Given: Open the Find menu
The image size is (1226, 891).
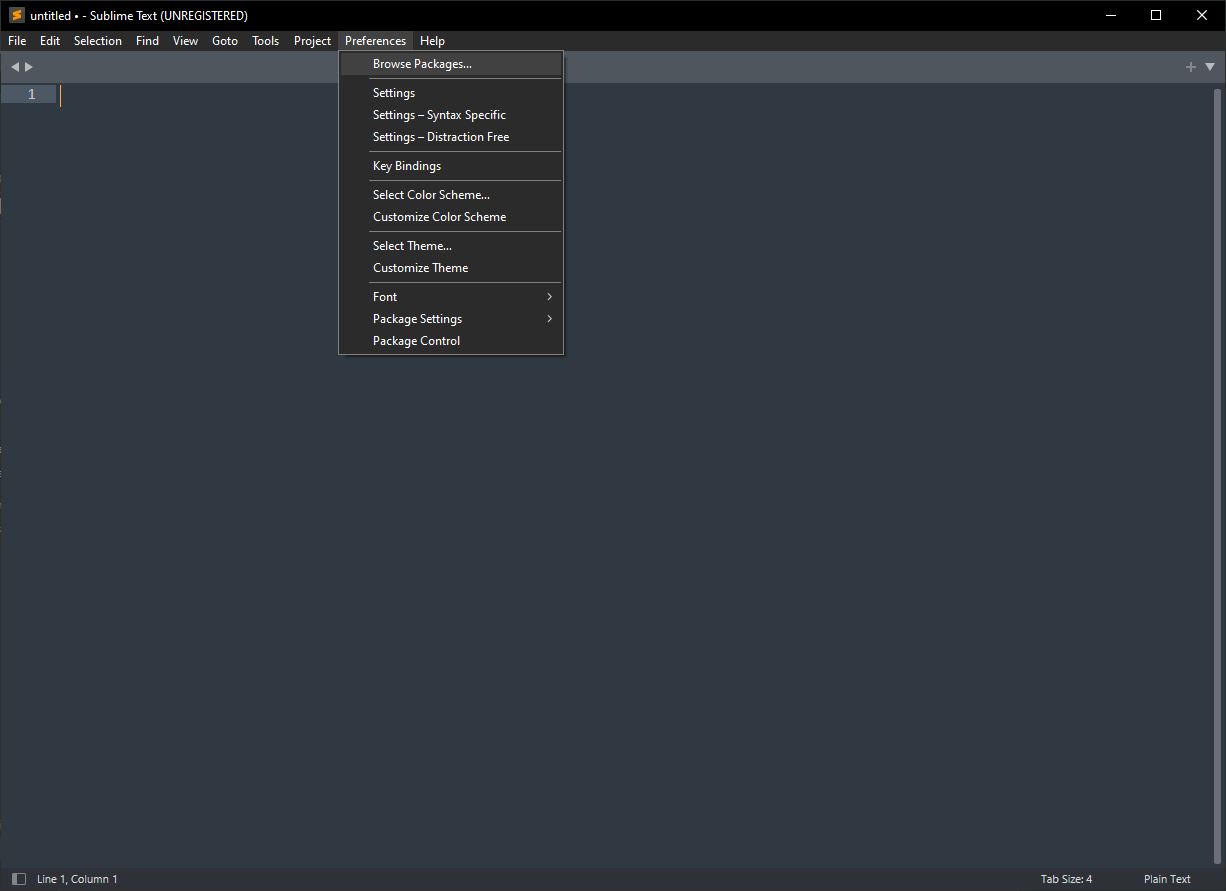Looking at the screenshot, I should tap(147, 41).
